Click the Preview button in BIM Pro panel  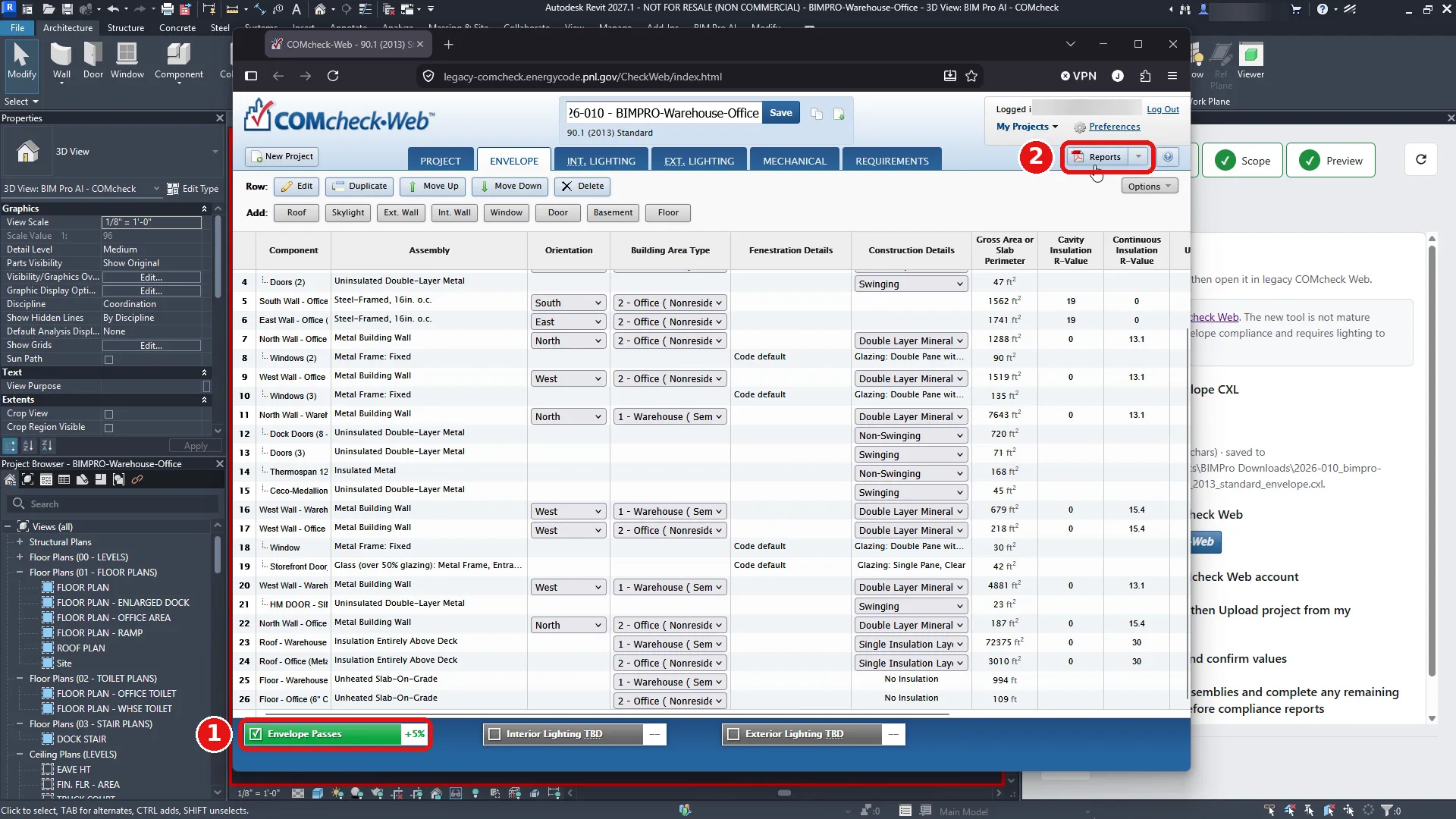tap(1330, 160)
